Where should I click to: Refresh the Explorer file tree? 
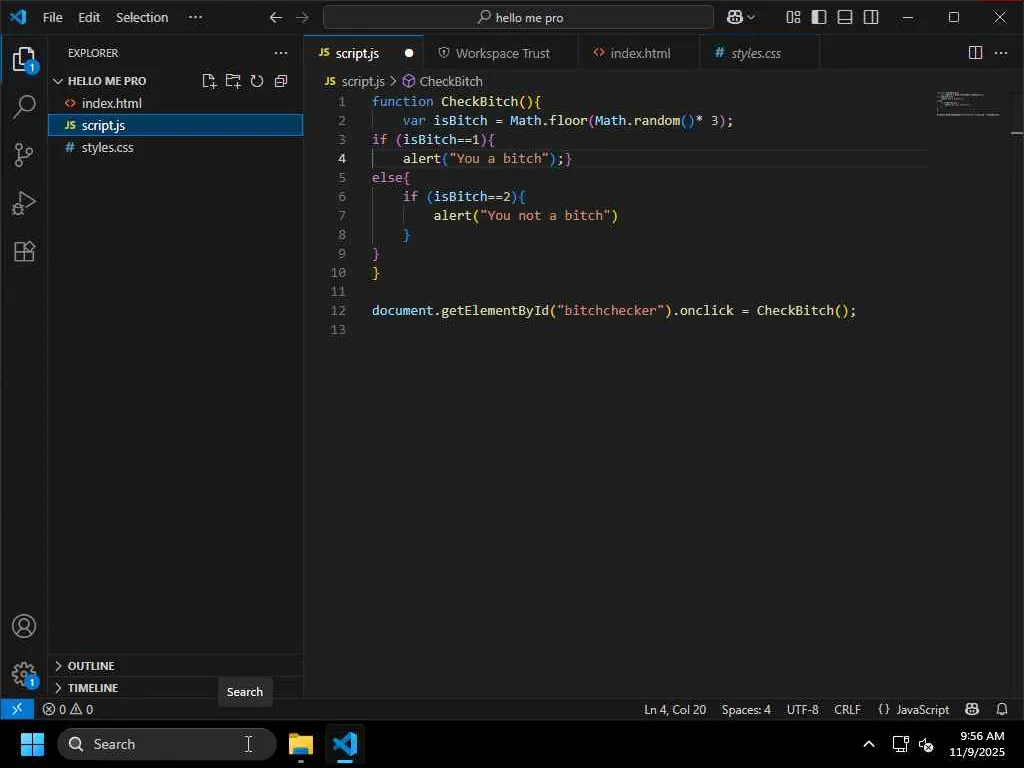(x=257, y=81)
